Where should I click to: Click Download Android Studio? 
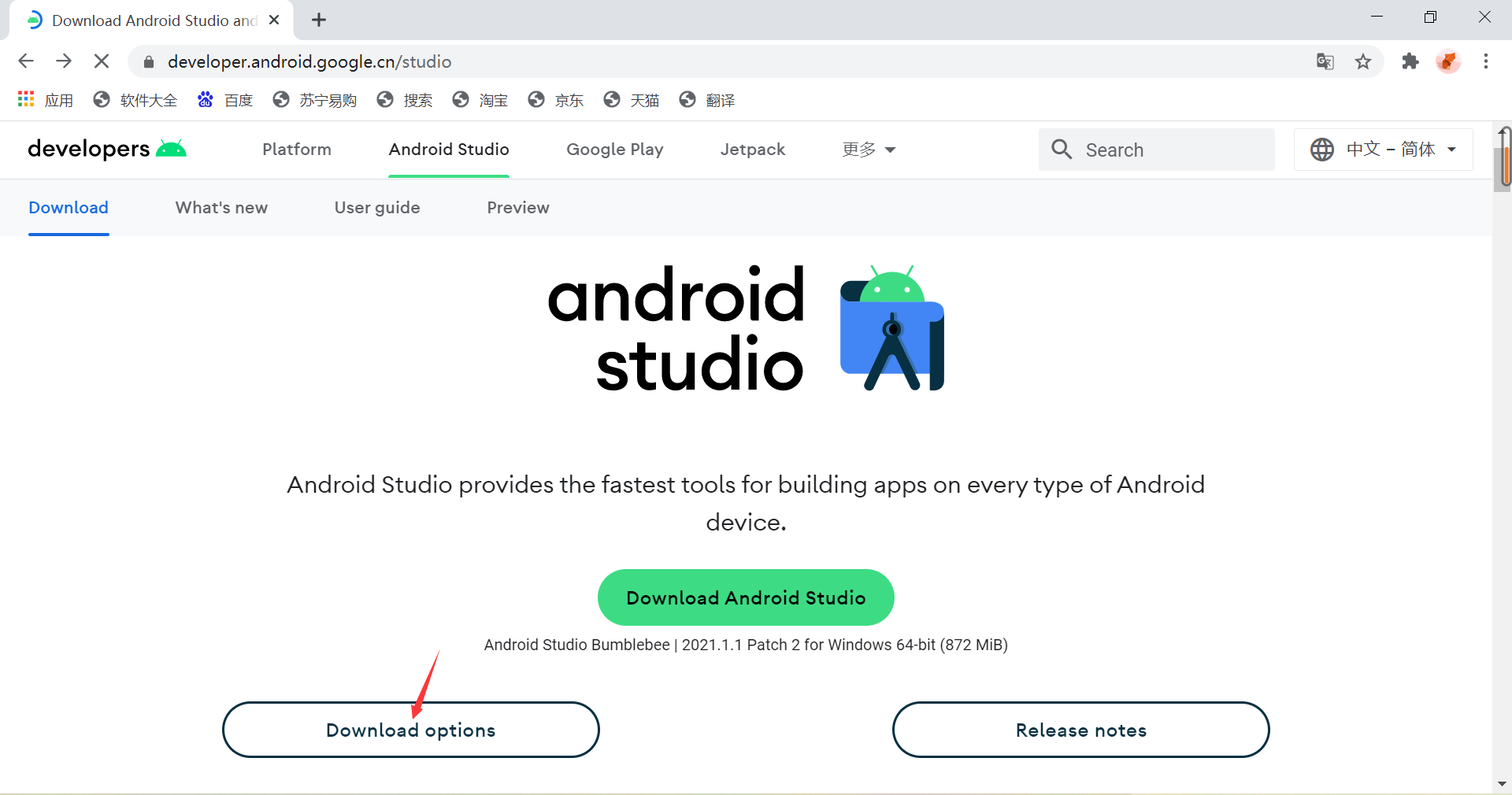745,597
